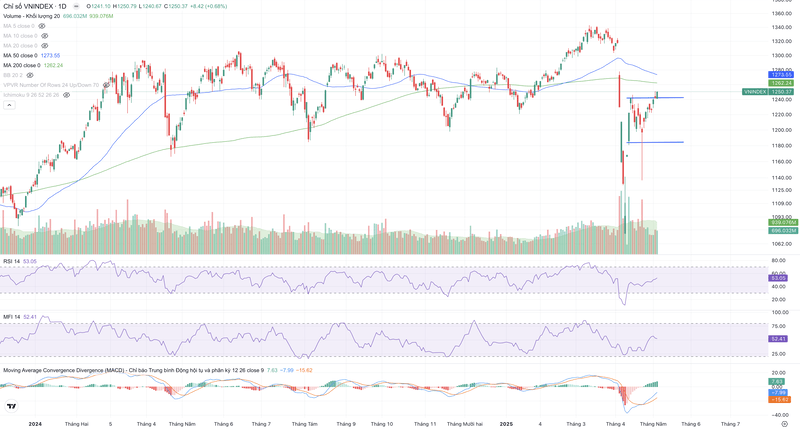Click the VNINDEX 1250.37 last price tag
800x429 pixels.
coord(768,92)
